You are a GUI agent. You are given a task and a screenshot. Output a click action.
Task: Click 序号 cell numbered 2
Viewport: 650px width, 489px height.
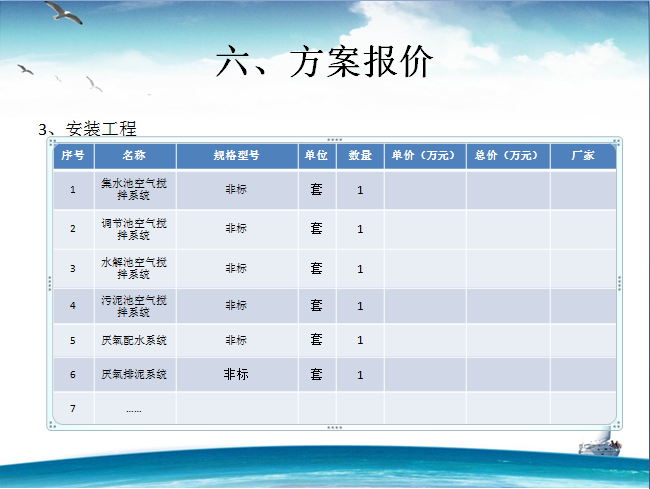click(73, 229)
